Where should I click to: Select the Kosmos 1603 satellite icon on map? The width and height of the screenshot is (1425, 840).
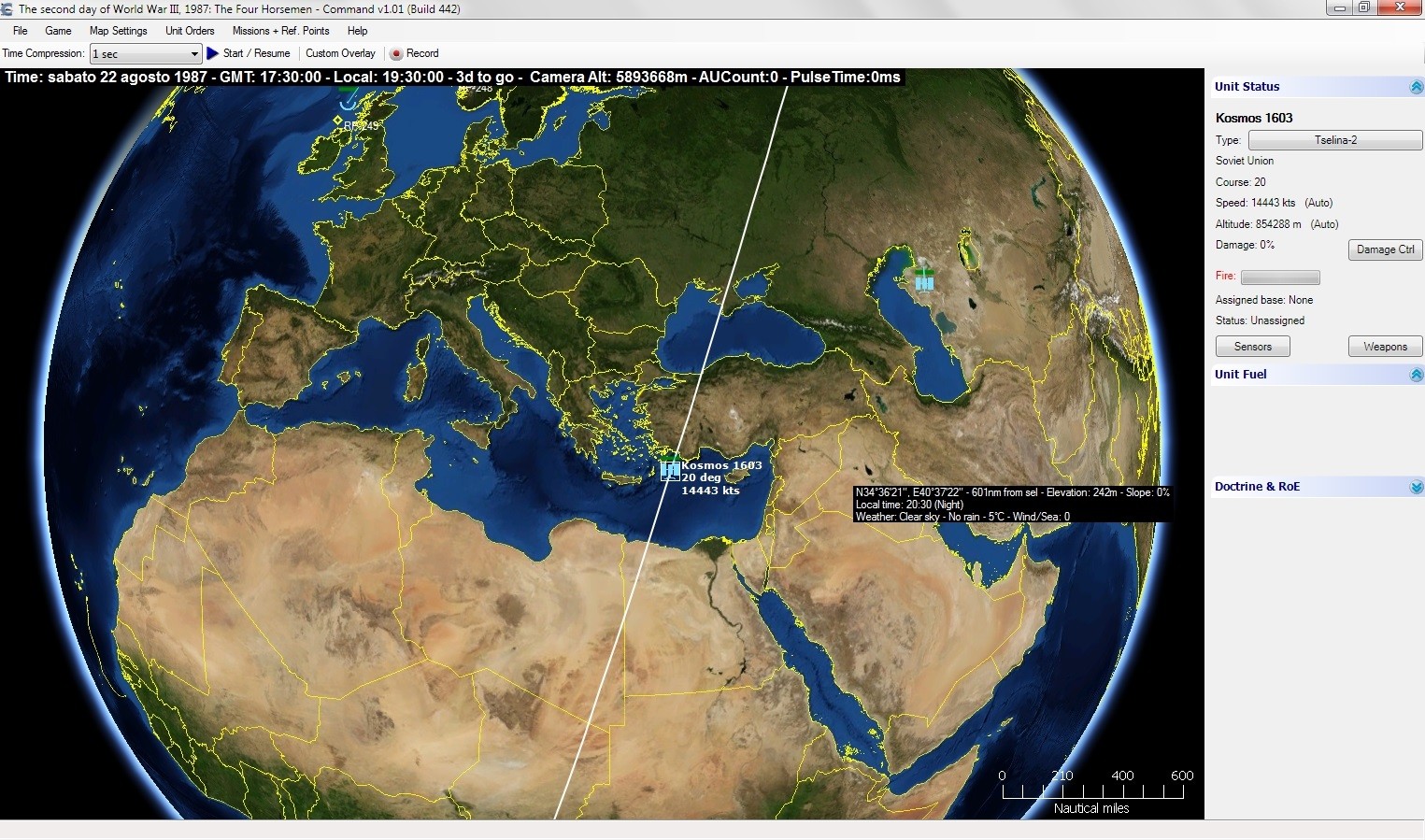tap(669, 470)
